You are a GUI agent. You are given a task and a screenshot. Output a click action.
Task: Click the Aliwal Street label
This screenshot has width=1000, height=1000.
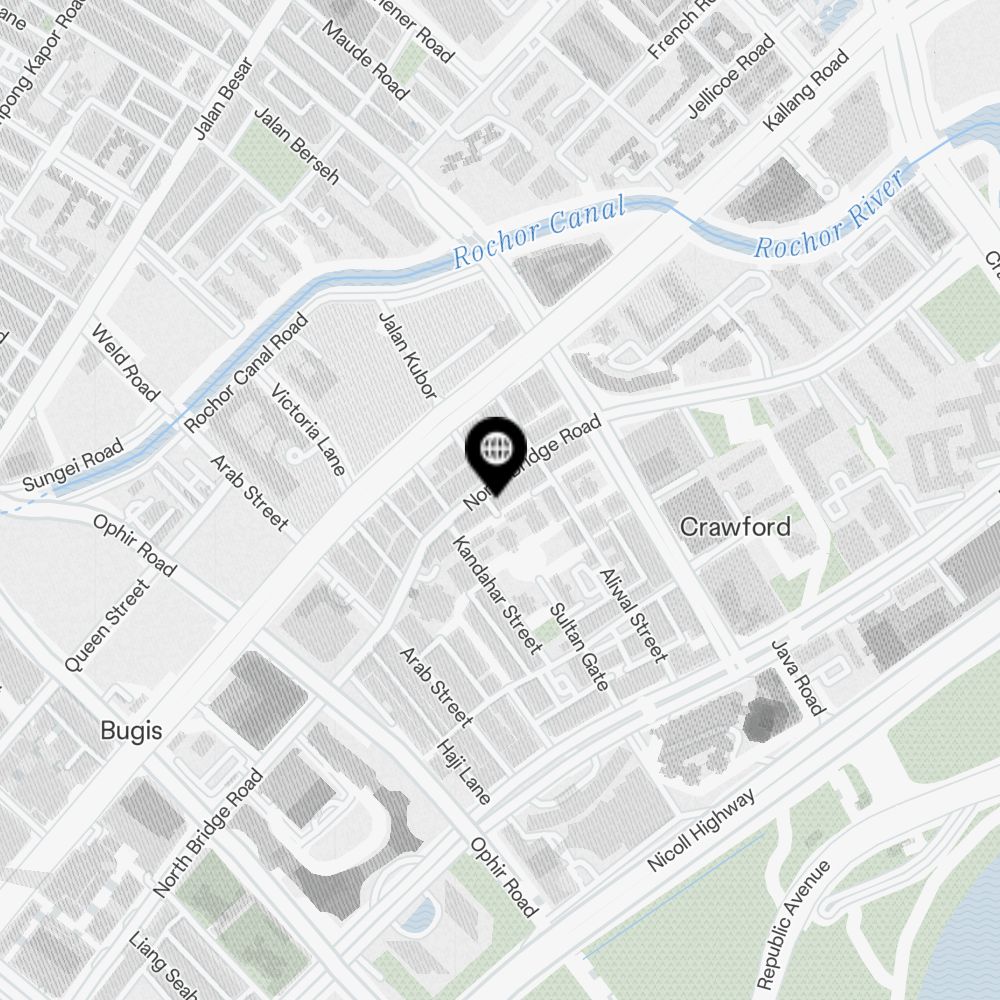(633, 616)
